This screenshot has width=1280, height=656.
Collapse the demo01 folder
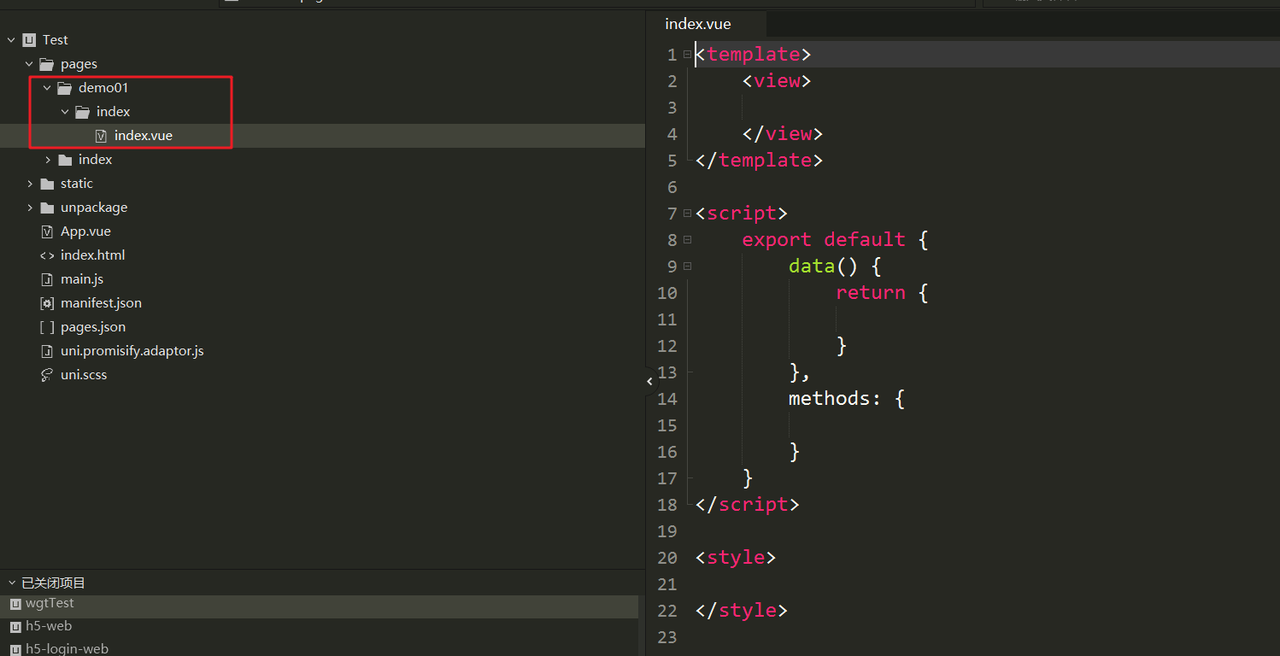[47, 88]
